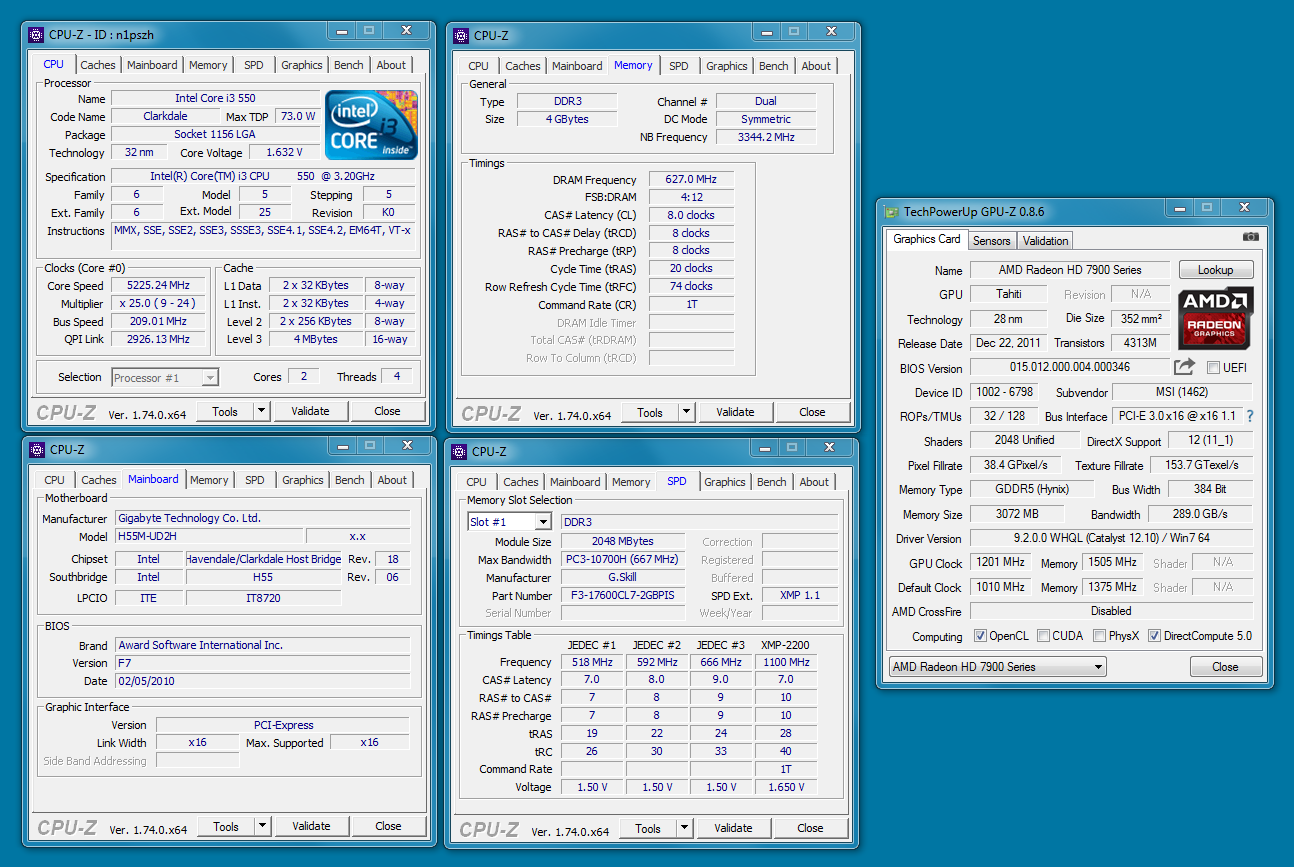Click the Memory CPU-Z window title icon
Image resolution: width=1294 pixels, height=867 pixels.
pos(461,35)
